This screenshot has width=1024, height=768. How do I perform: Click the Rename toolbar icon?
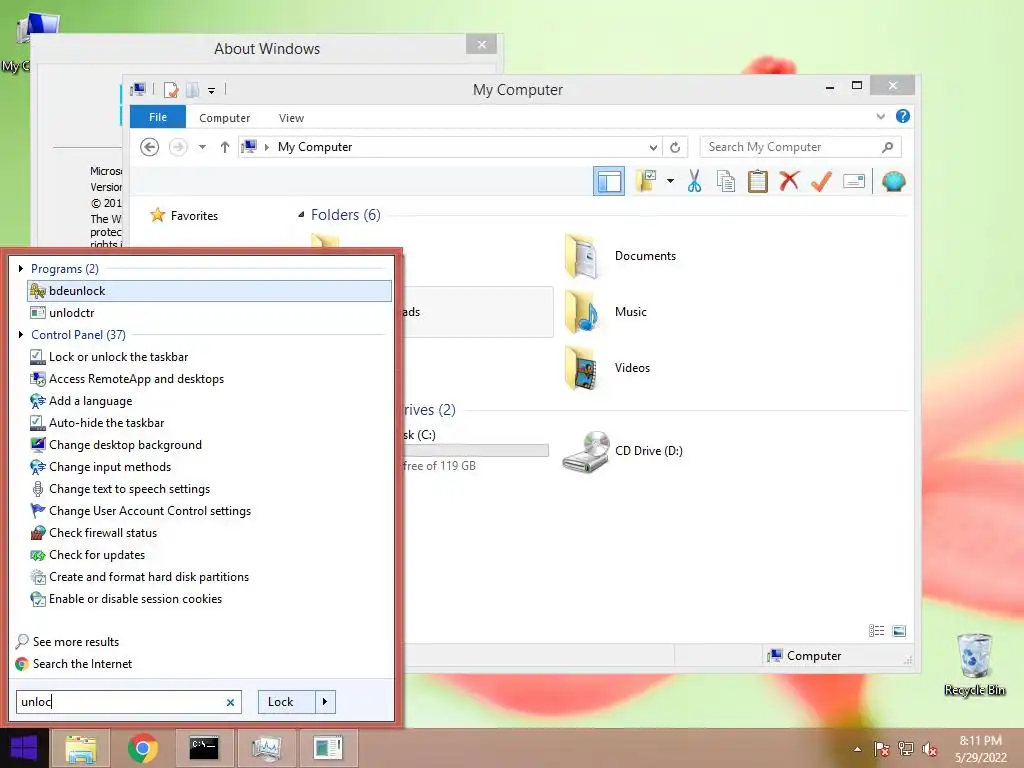click(x=854, y=181)
